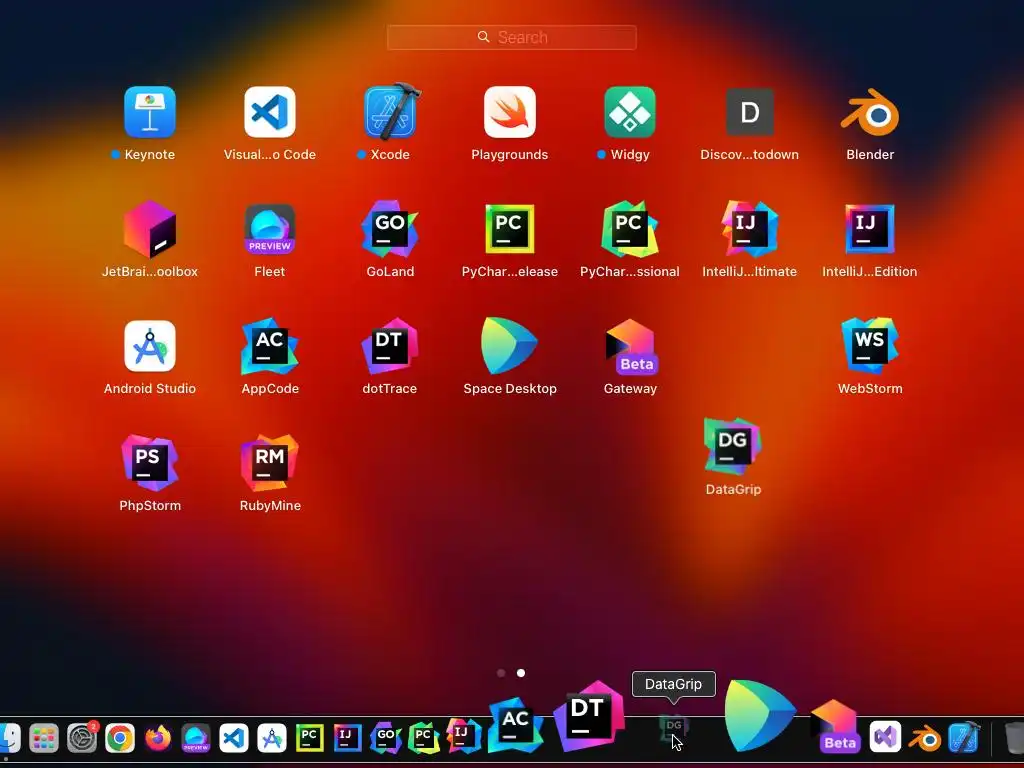Open magnified dotTrace icon in Dock

(588, 716)
